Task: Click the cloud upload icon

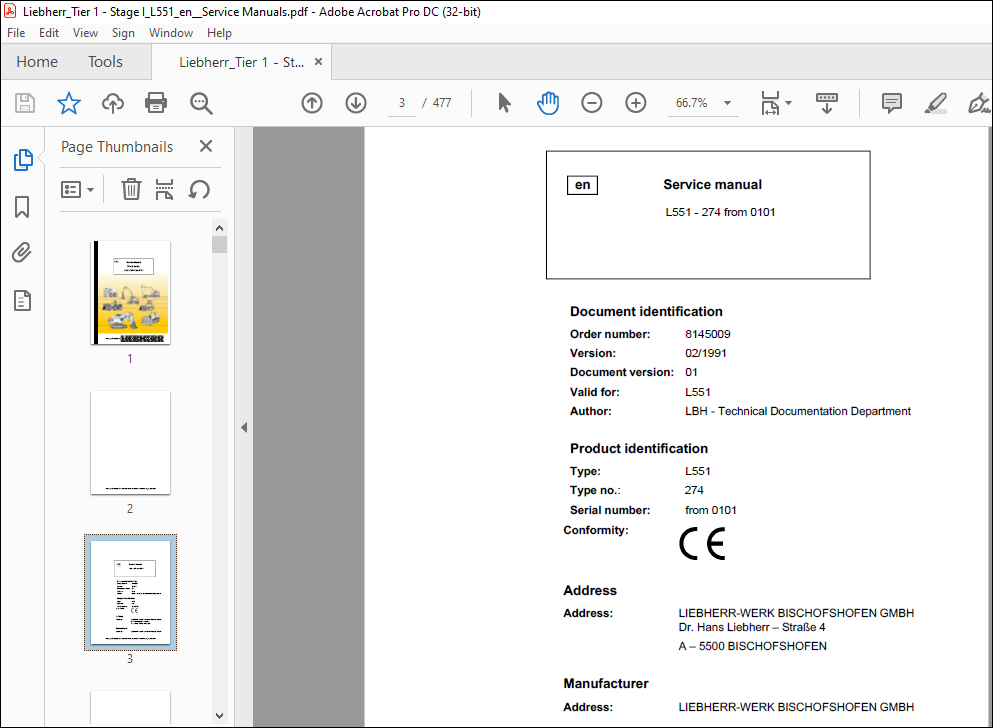Action: (113, 103)
